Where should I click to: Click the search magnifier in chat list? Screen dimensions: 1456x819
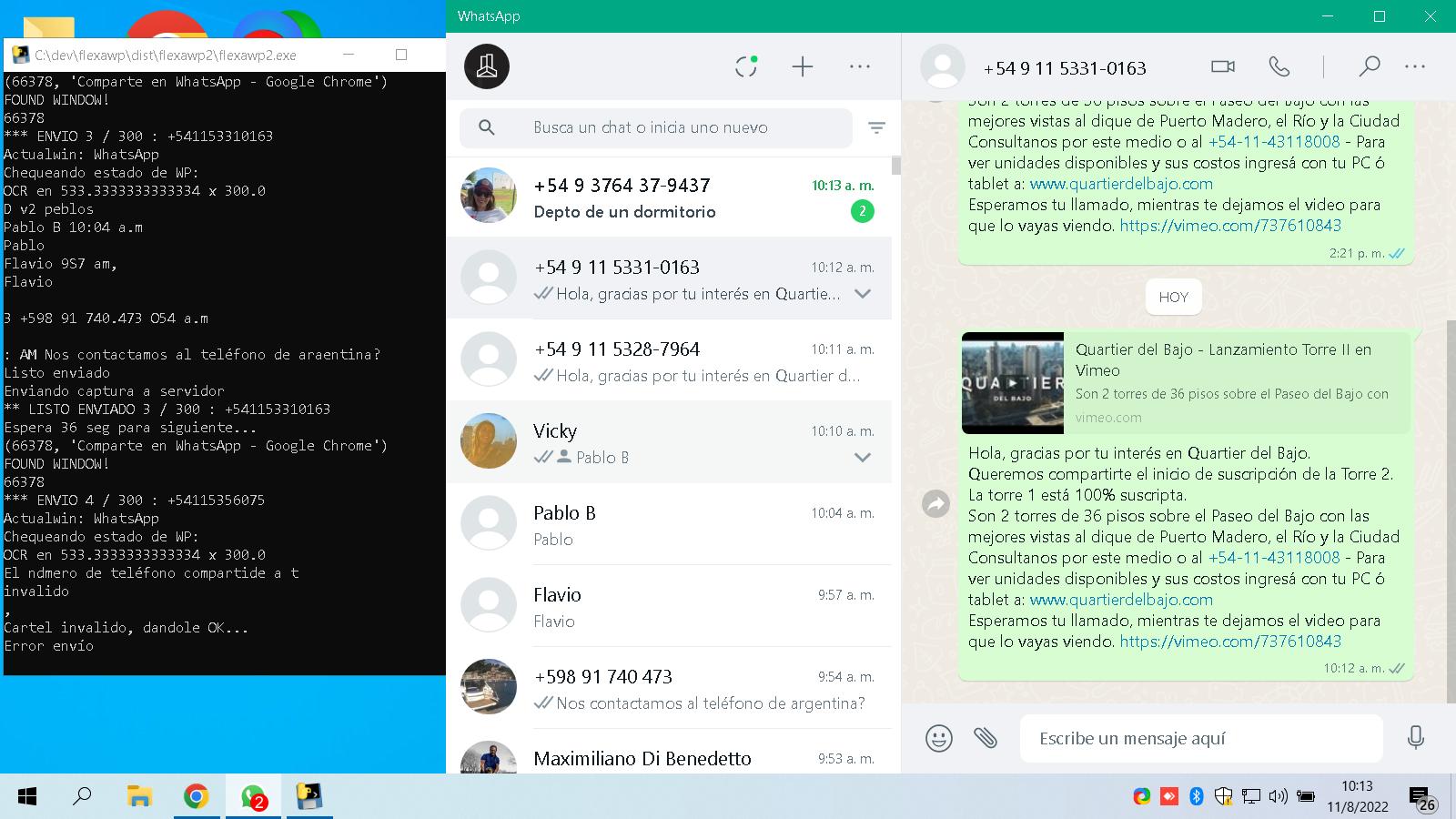(487, 127)
